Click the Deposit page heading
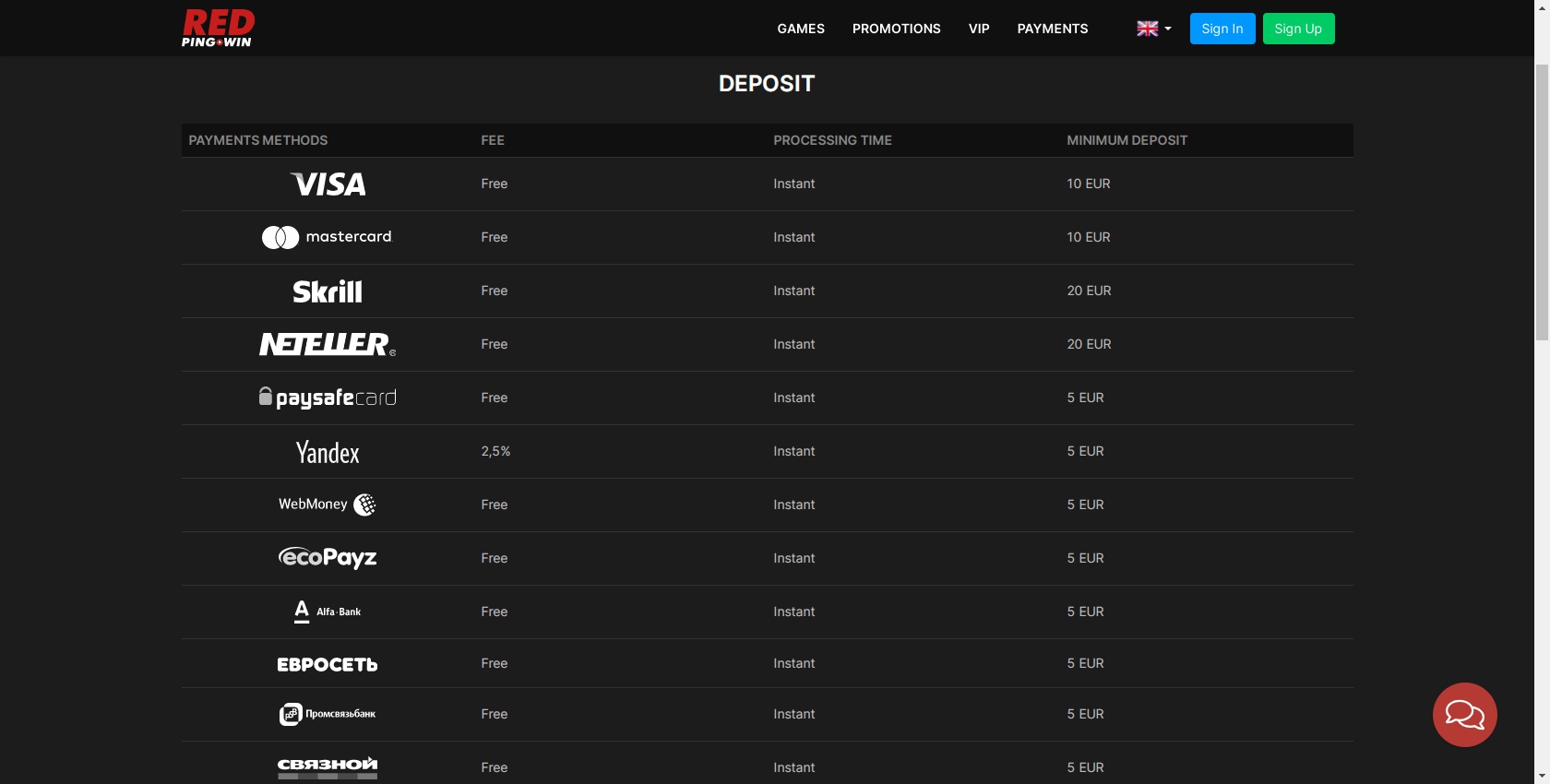 pos(767,84)
